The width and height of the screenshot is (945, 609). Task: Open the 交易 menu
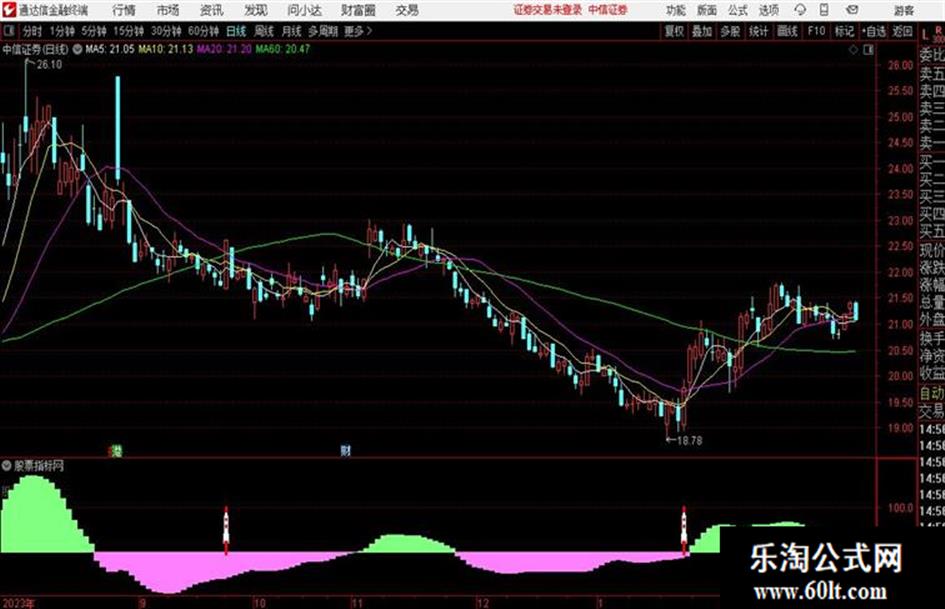[407, 10]
